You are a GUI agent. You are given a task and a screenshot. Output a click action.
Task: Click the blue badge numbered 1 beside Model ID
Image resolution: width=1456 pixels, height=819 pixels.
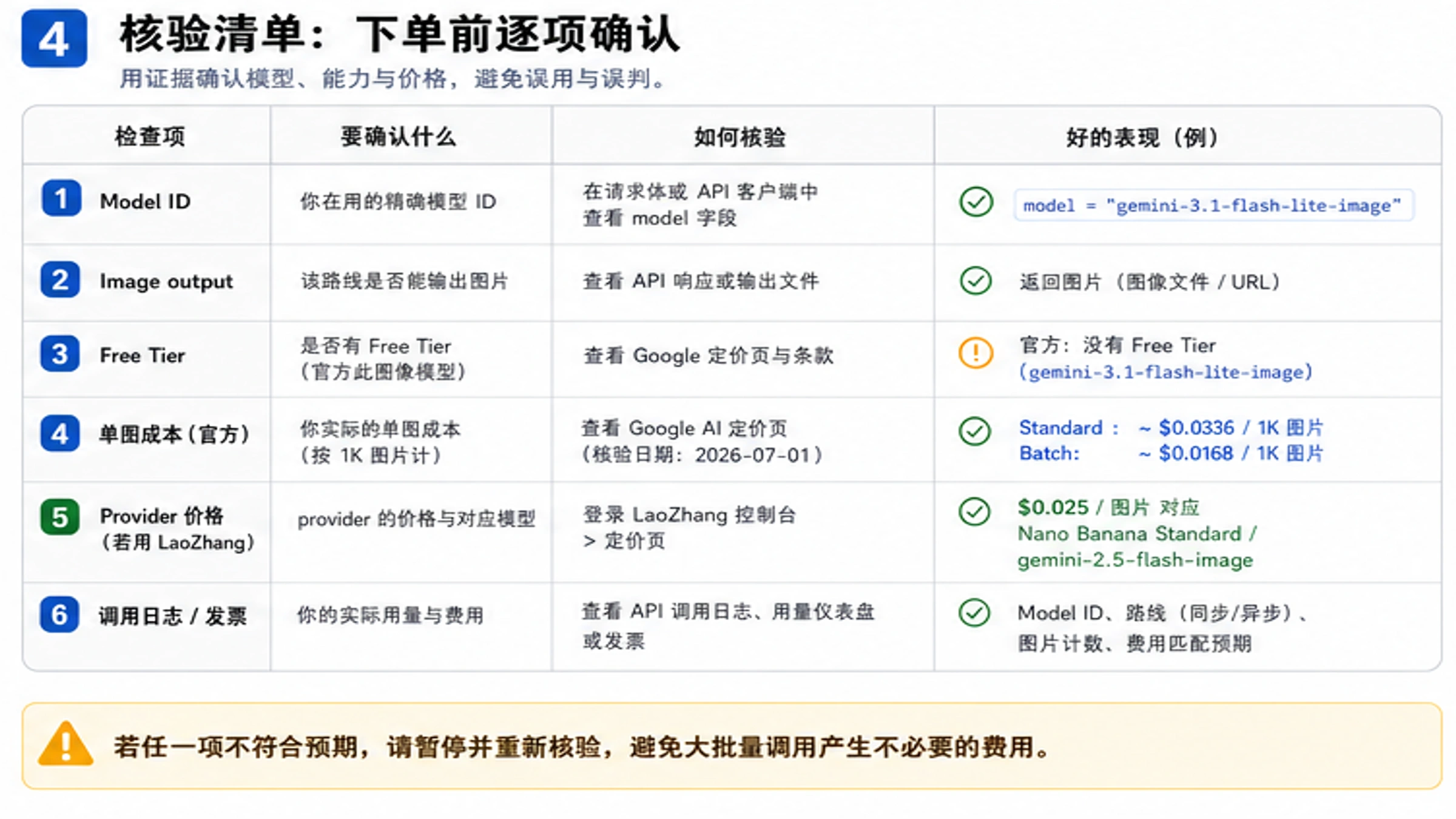pos(61,198)
